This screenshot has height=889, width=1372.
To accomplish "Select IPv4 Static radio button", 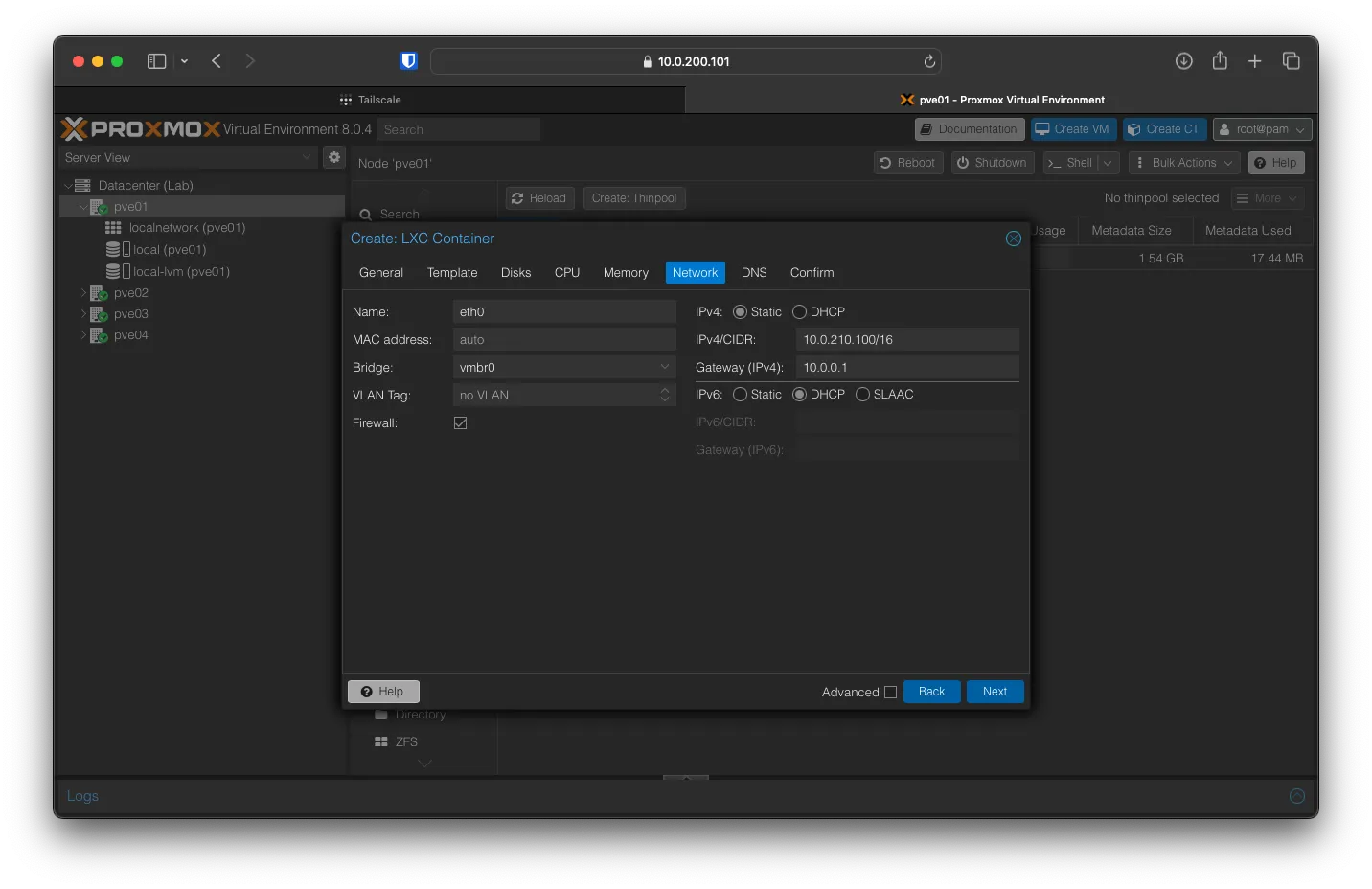I will pos(740,312).
